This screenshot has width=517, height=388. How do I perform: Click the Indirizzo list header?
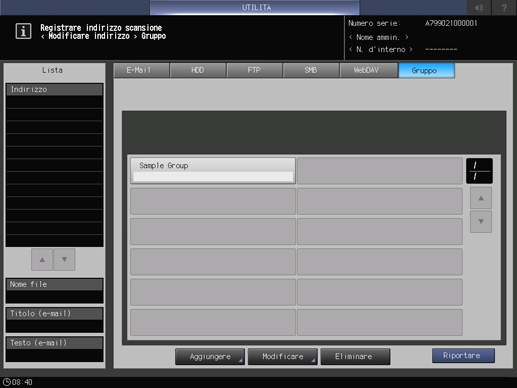tap(54, 89)
